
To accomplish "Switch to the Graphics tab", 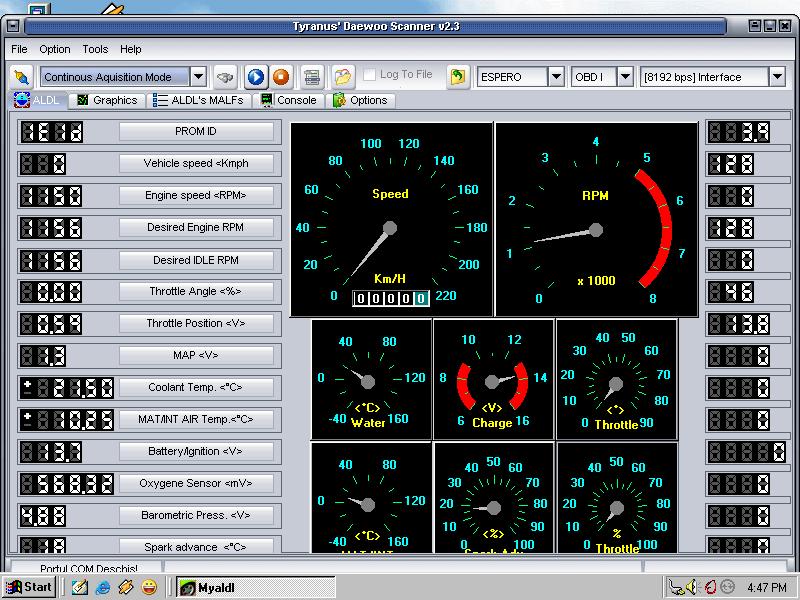I will click(x=107, y=100).
